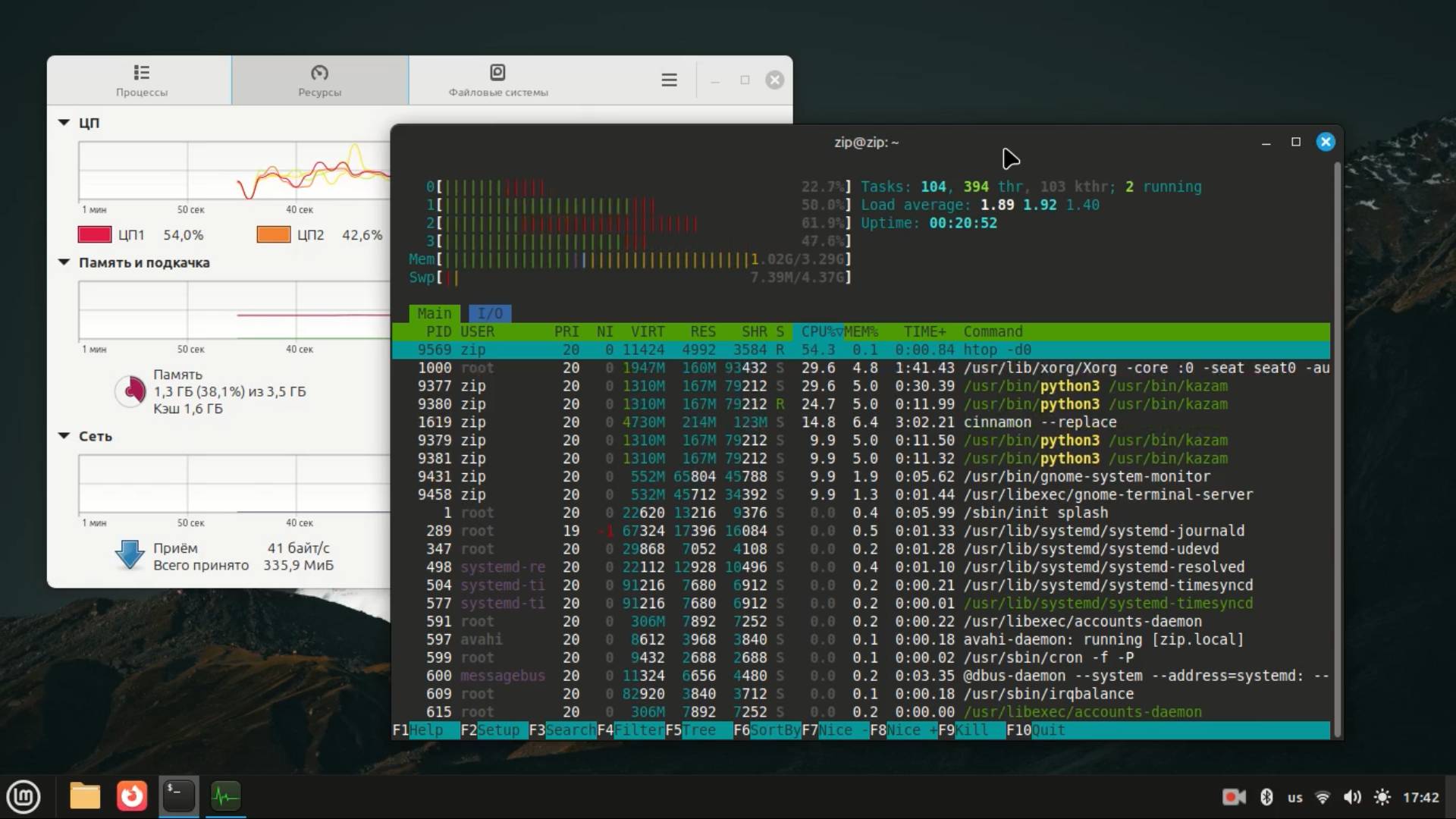Launch Firefox from the taskbar
1456x819 pixels.
132,796
